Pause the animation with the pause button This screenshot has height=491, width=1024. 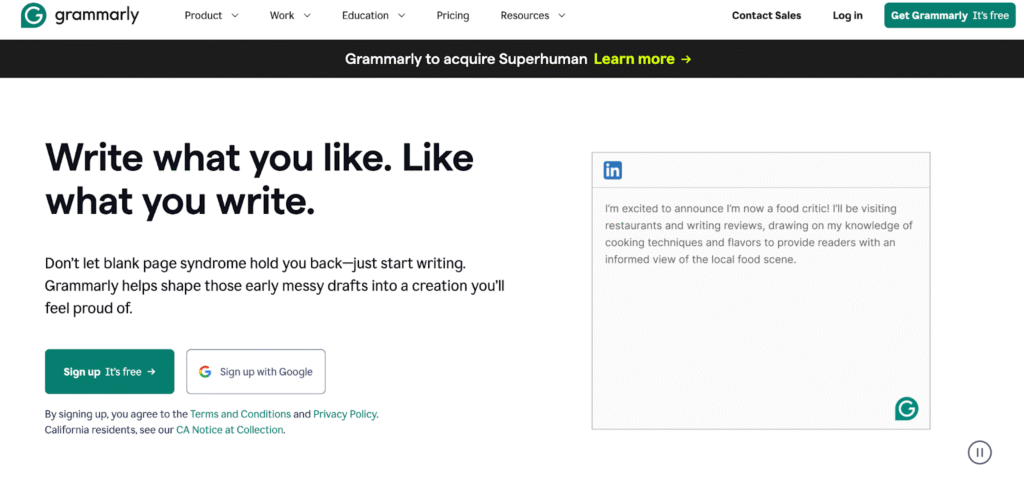point(979,452)
